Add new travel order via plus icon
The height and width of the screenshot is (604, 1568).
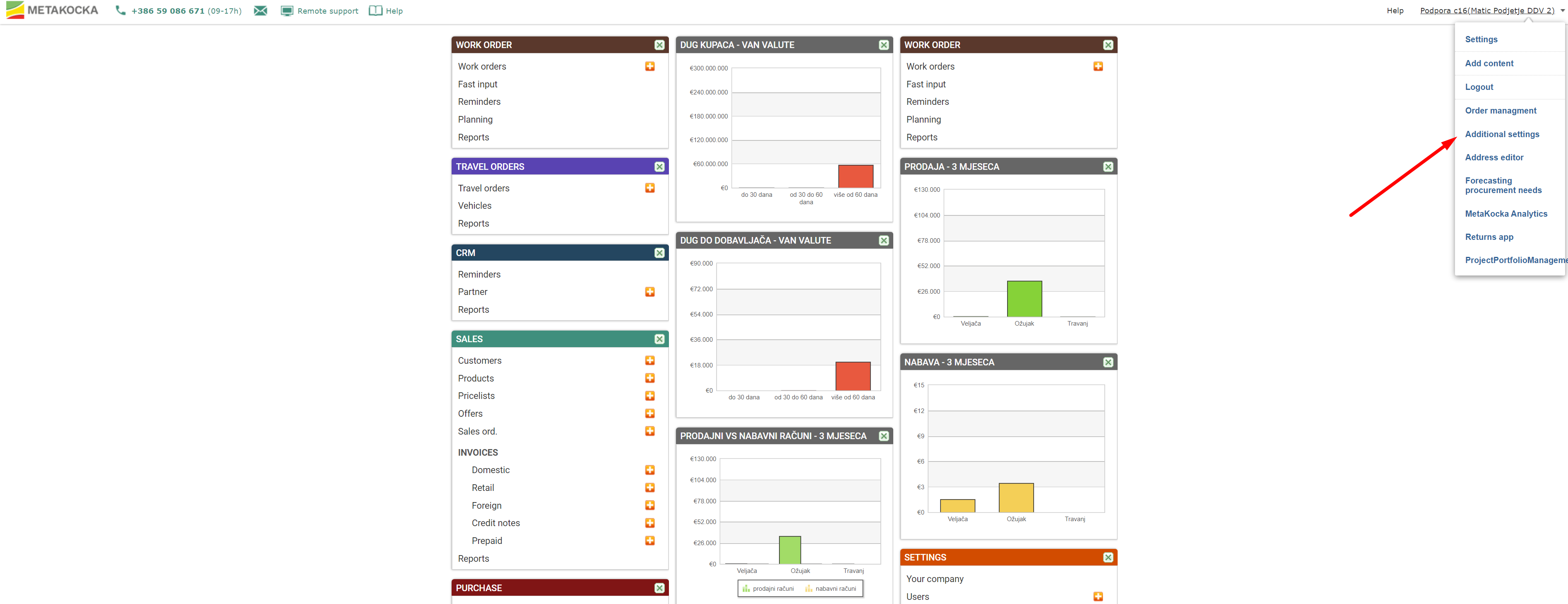pos(649,188)
